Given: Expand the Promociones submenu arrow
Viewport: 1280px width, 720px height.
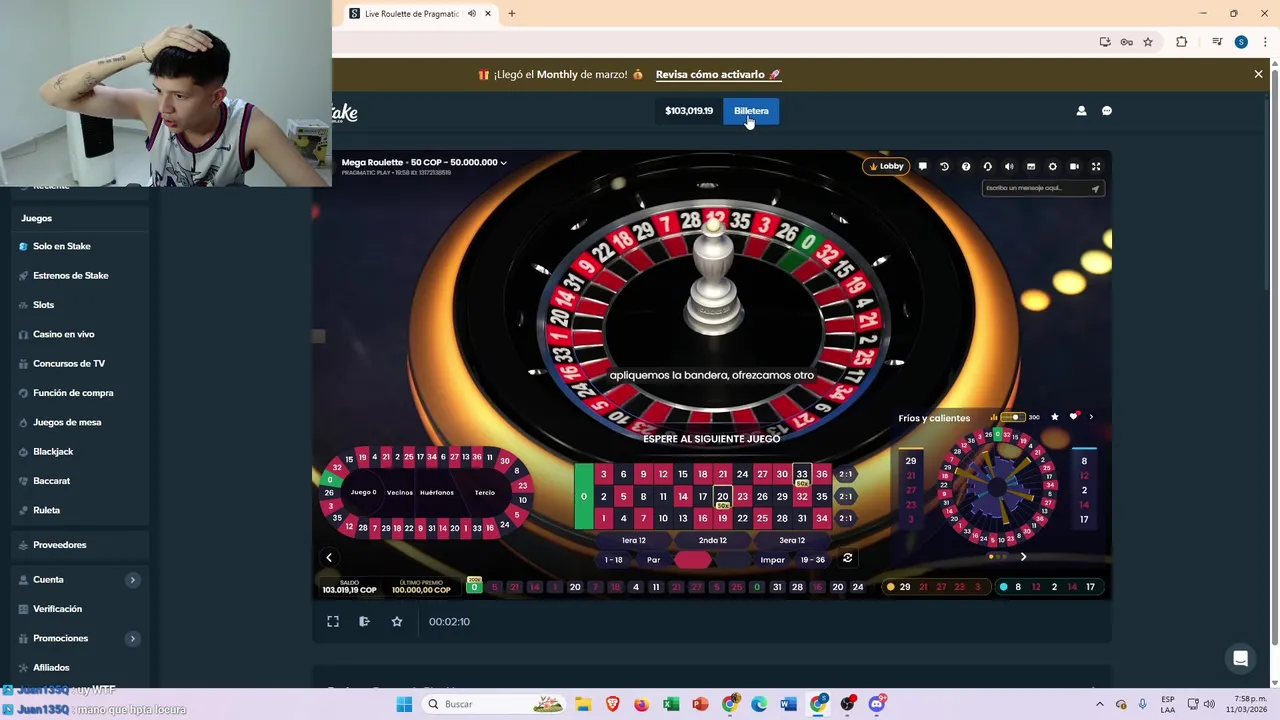Looking at the screenshot, I should point(132,638).
